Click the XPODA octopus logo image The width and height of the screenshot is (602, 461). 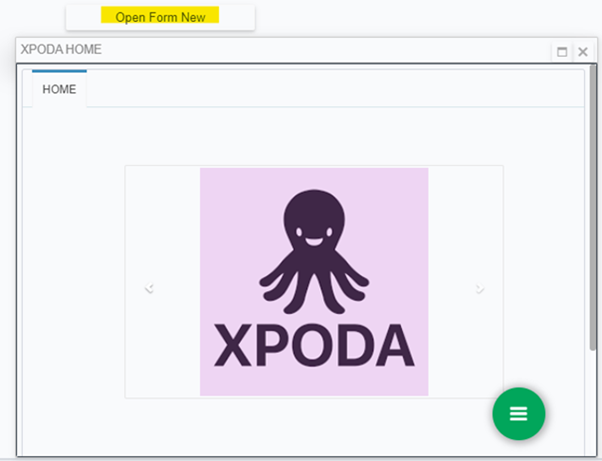click(314, 282)
